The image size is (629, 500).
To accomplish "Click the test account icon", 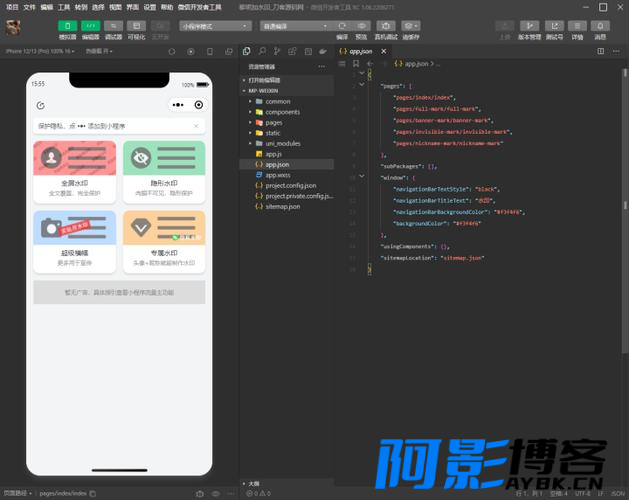I will point(554,26).
